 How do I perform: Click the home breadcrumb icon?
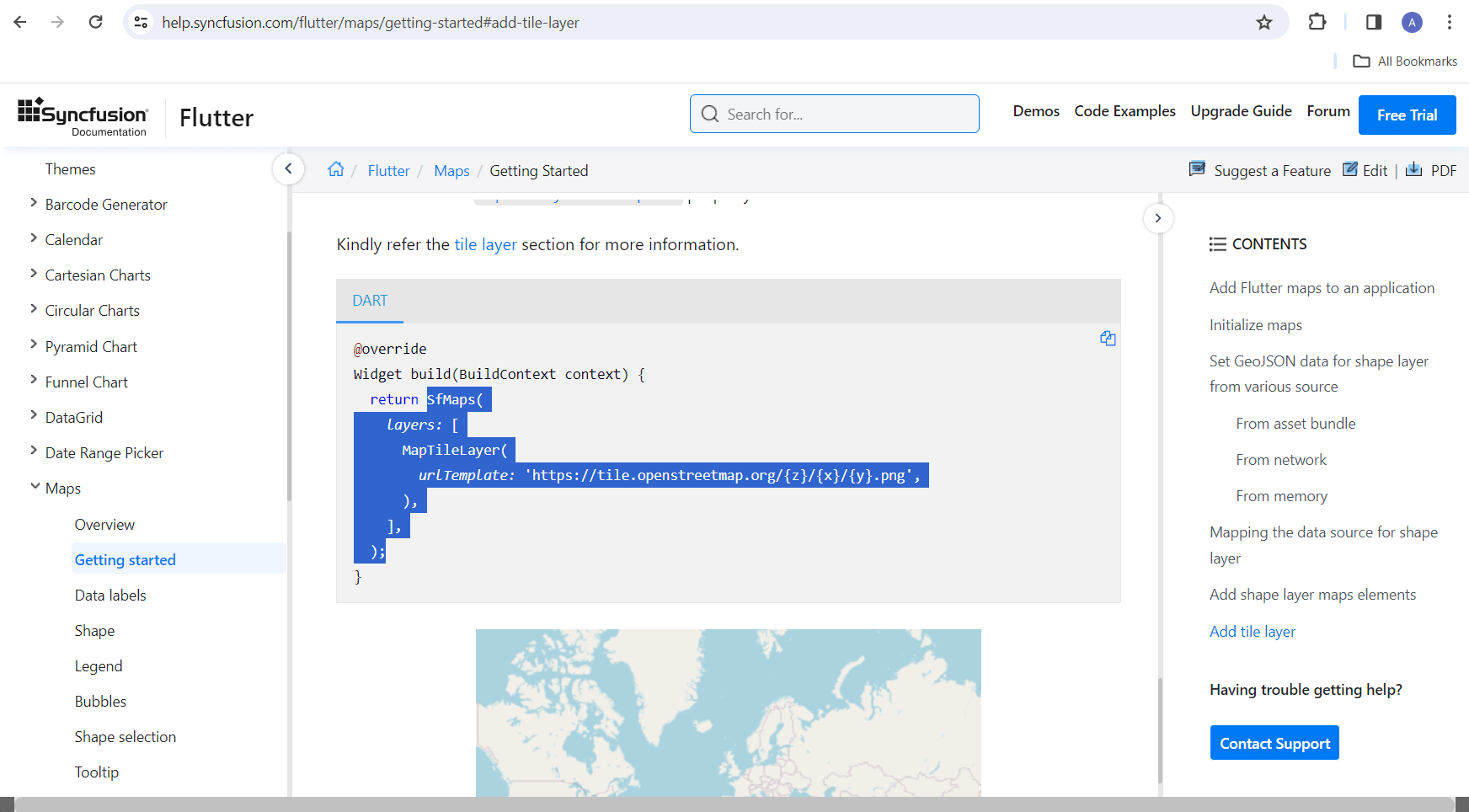click(336, 169)
